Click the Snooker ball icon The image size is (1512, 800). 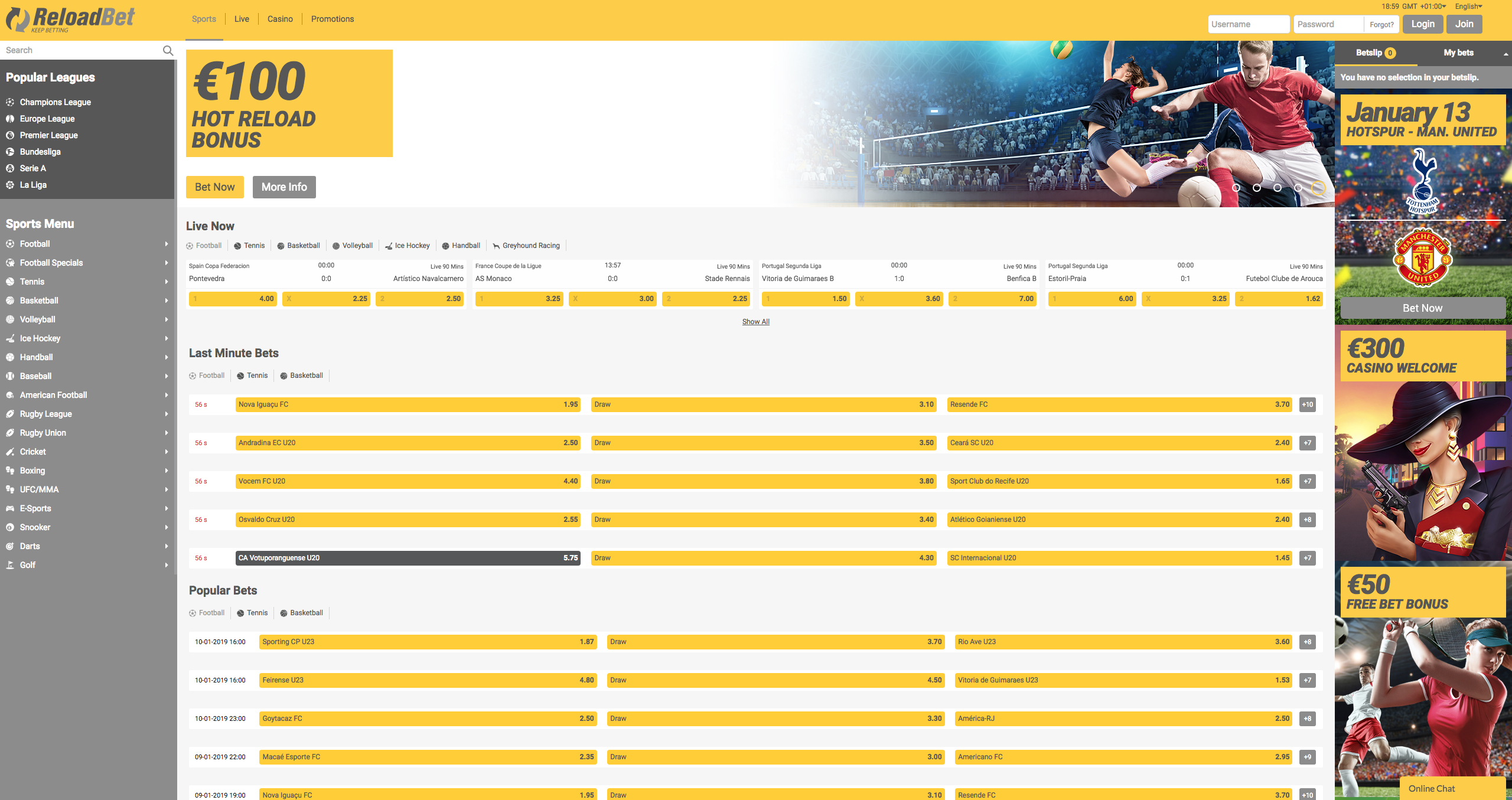(x=10, y=527)
